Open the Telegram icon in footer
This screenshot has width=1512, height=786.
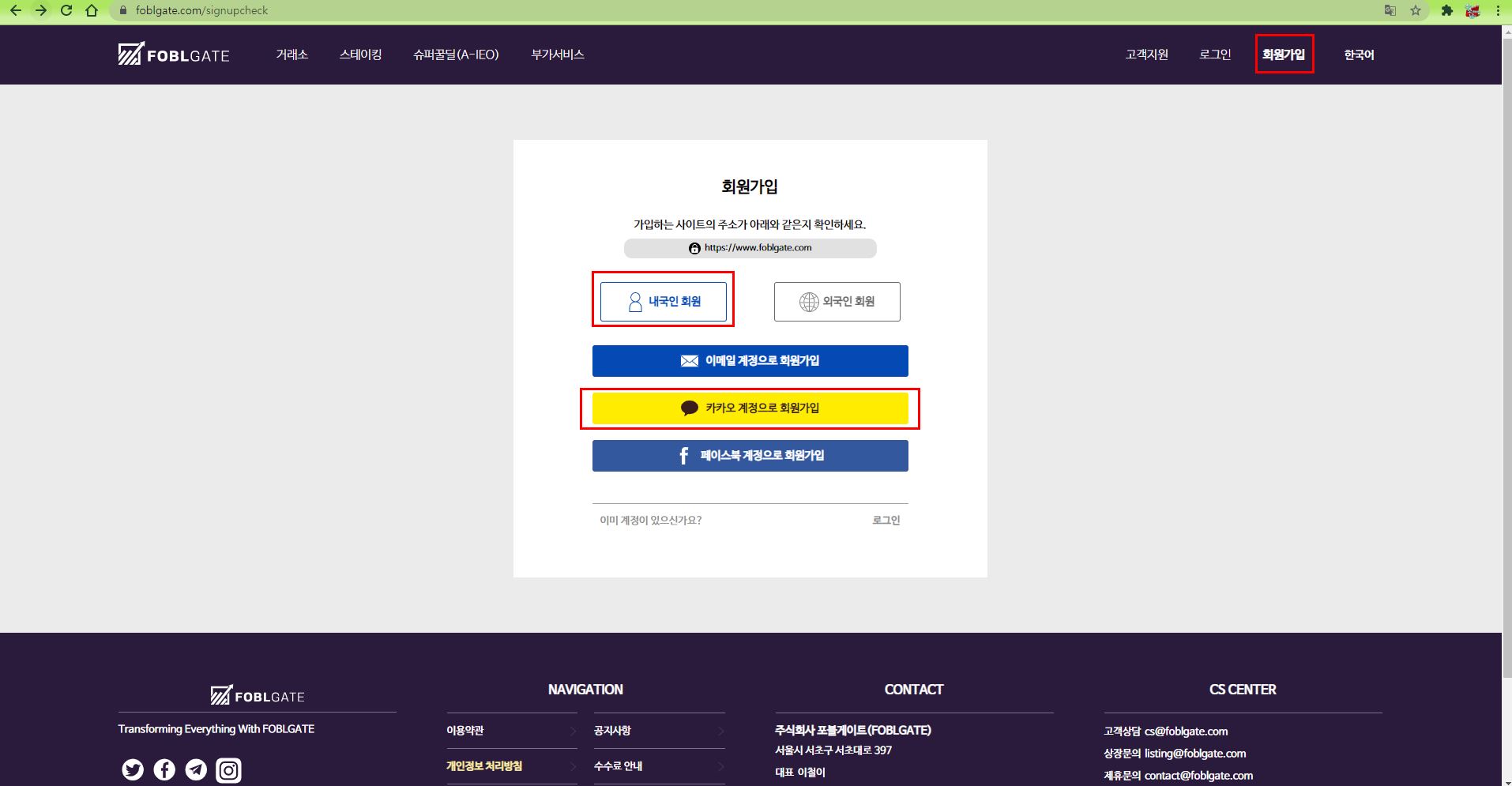point(196,769)
